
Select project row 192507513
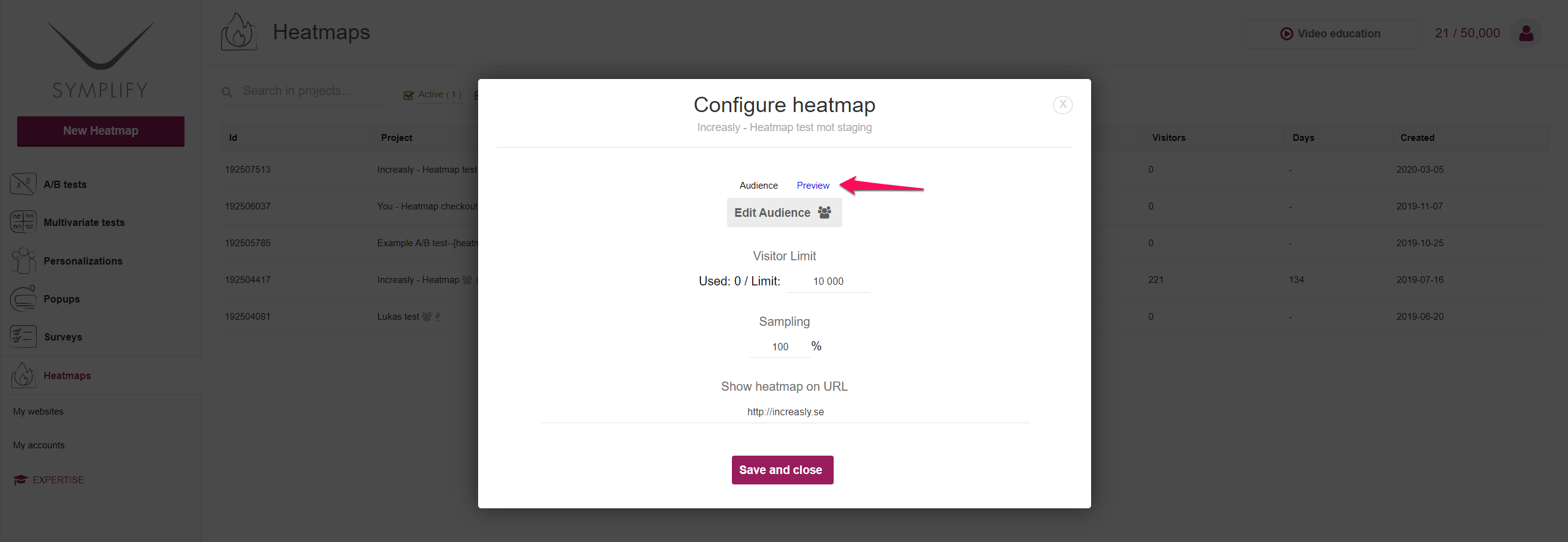(248, 170)
